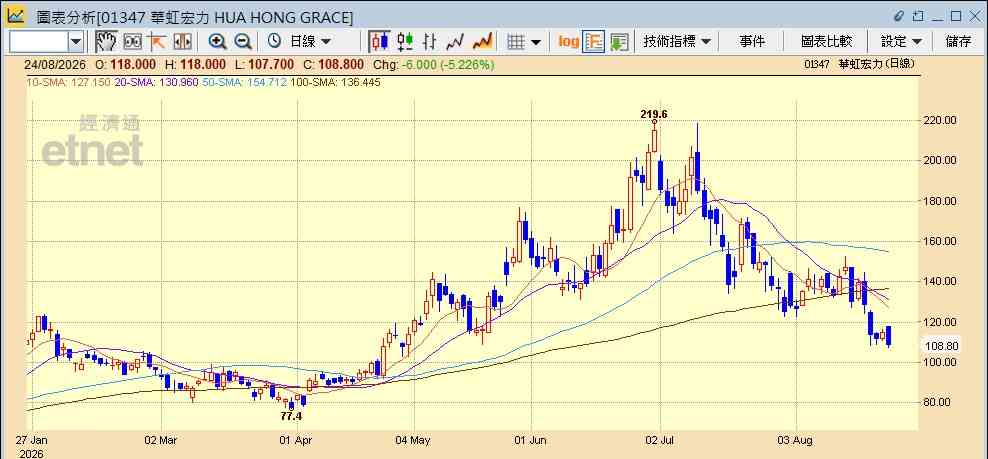Click the binoculars-style view icon
The height and width of the screenshot is (459, 988).
(x=132, y=42)
